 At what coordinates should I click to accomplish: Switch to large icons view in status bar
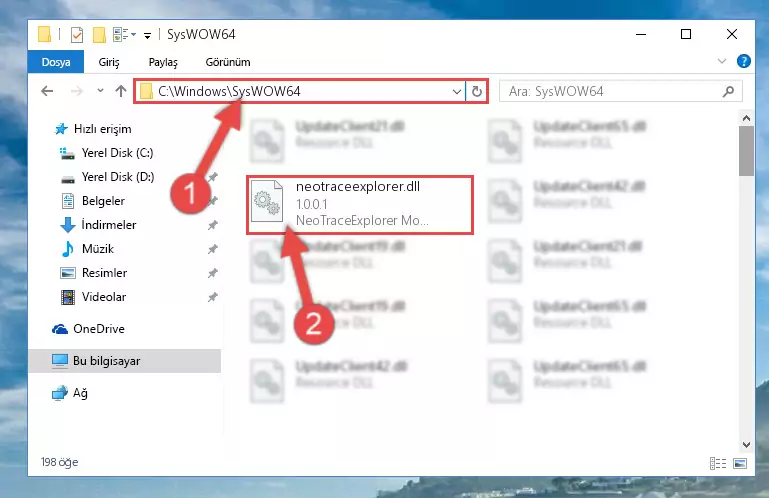coord(740,463)
